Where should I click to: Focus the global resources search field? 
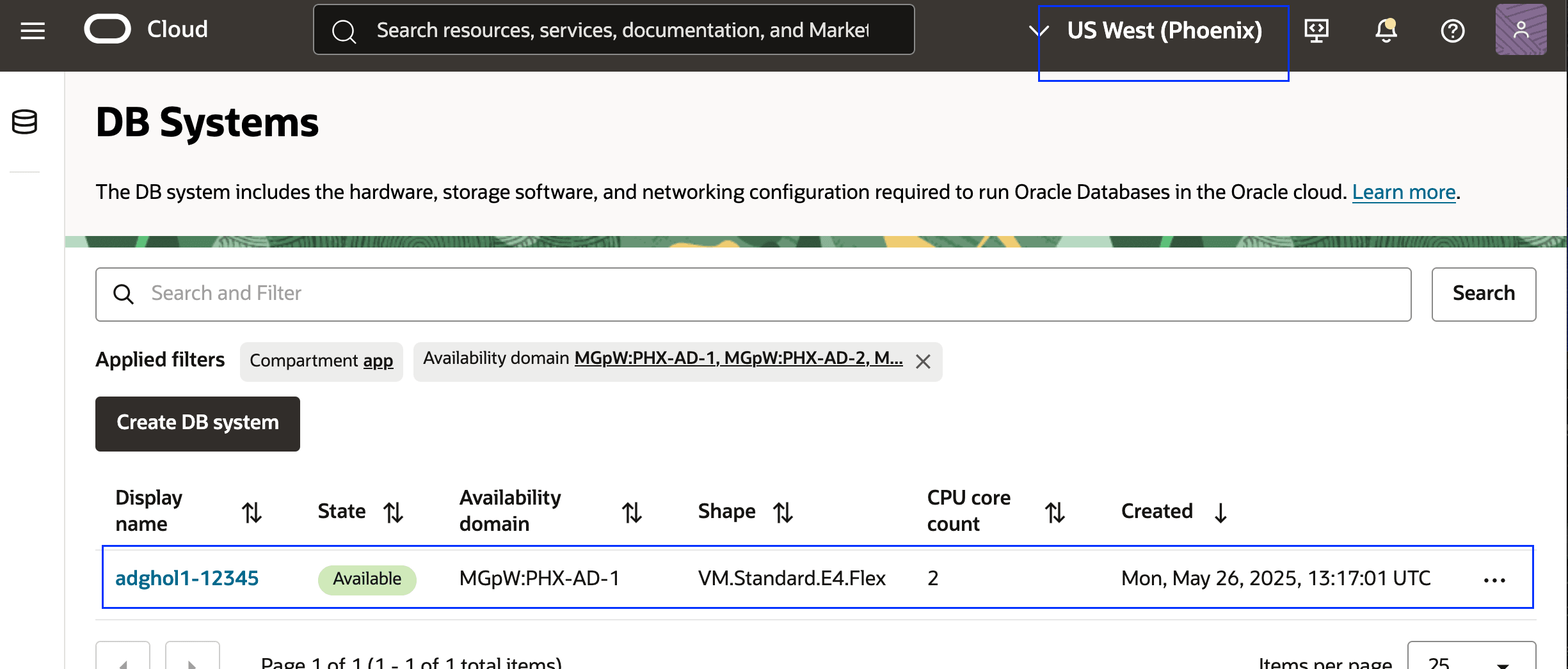point(614,30)
